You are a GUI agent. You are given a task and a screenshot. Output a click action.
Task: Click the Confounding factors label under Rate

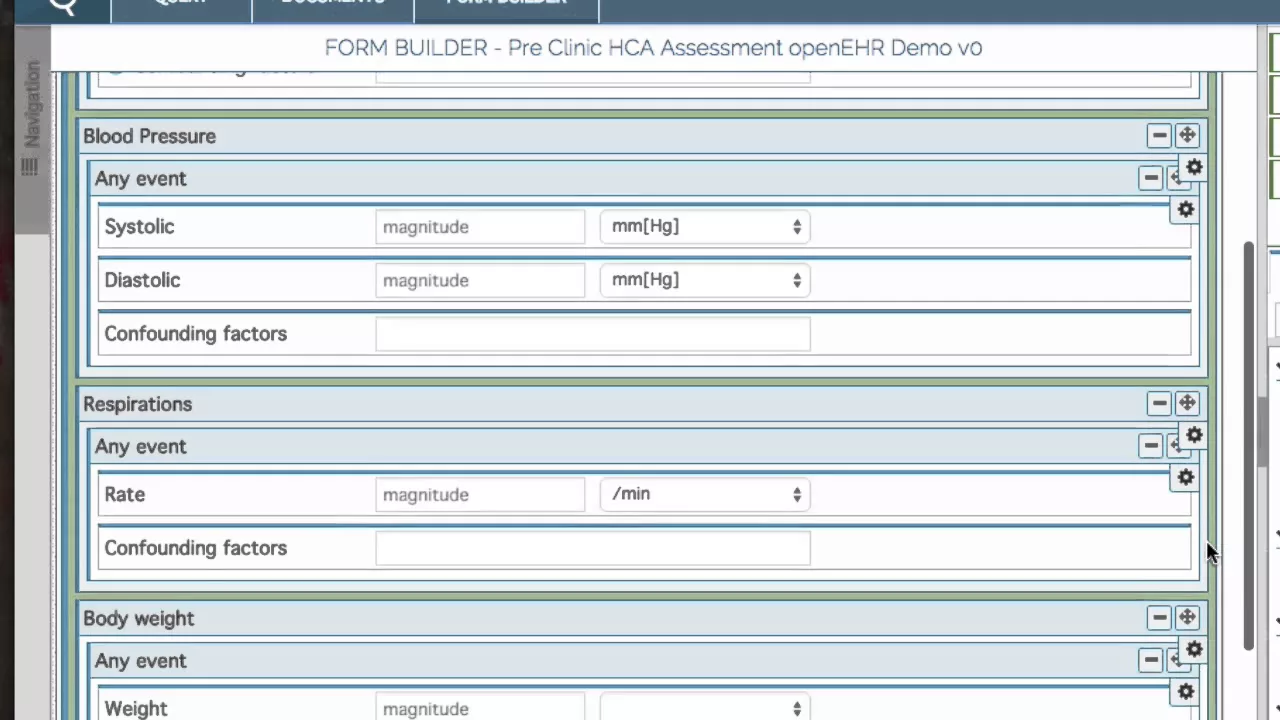(x=195, y=548)
